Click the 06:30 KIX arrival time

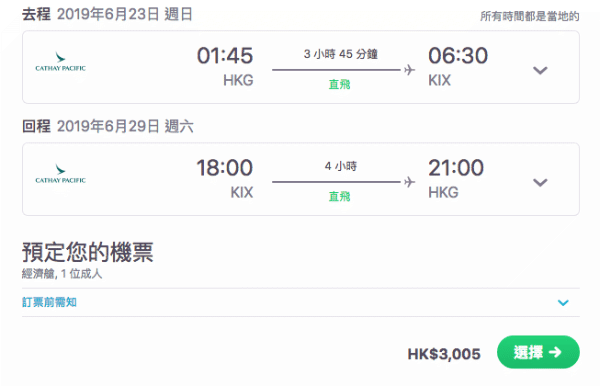pyautogui.click(x=458, y=55)
